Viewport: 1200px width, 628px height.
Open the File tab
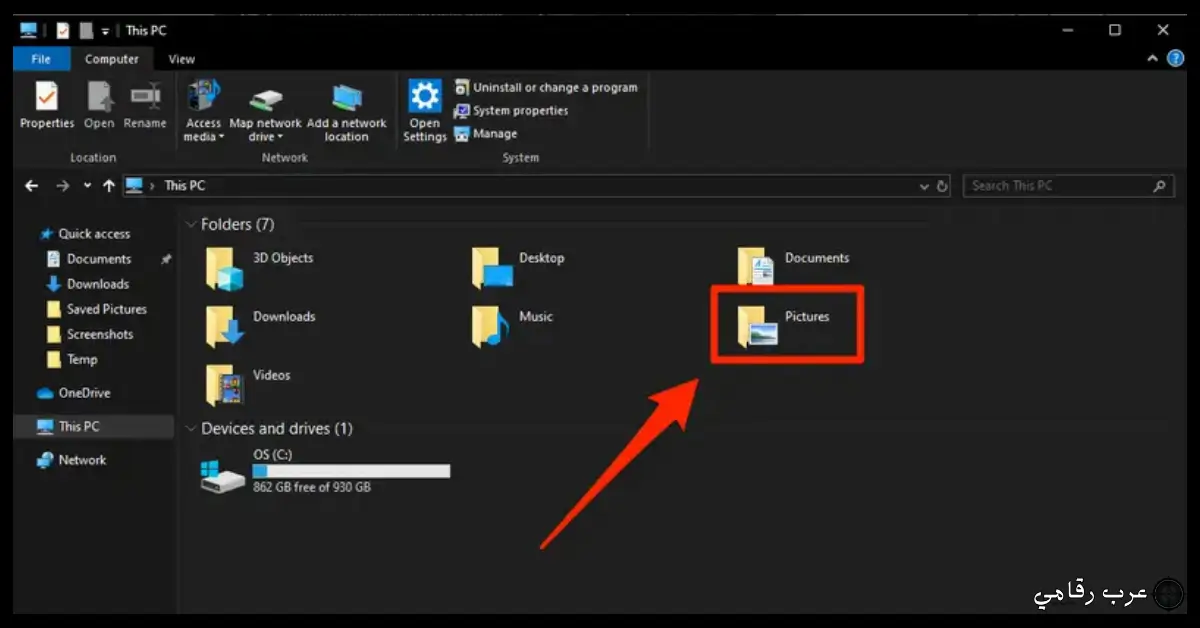41,59
